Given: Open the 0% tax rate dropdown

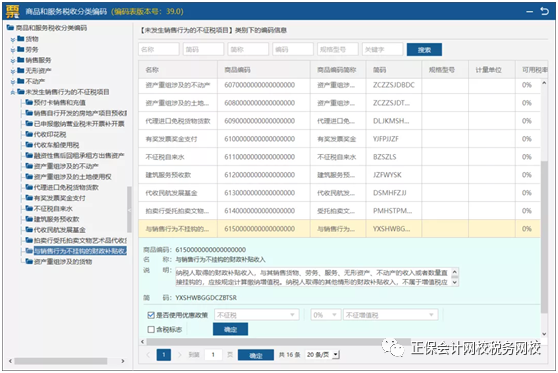Looking at the screenshot, I should point(325,315).
